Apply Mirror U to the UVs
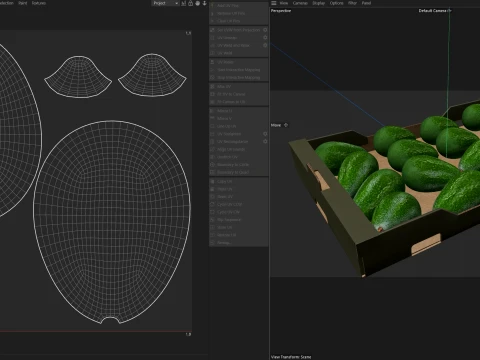This screenshot has height=360, width=480. 239,111
